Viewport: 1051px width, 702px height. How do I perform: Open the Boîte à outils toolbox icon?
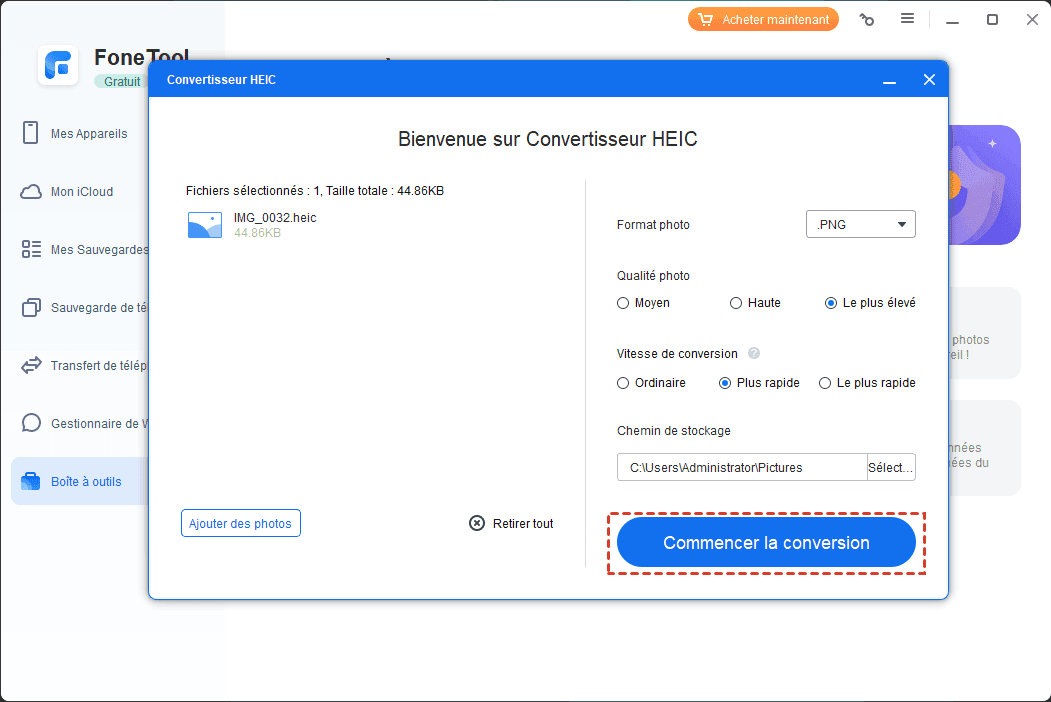[31, 481]
